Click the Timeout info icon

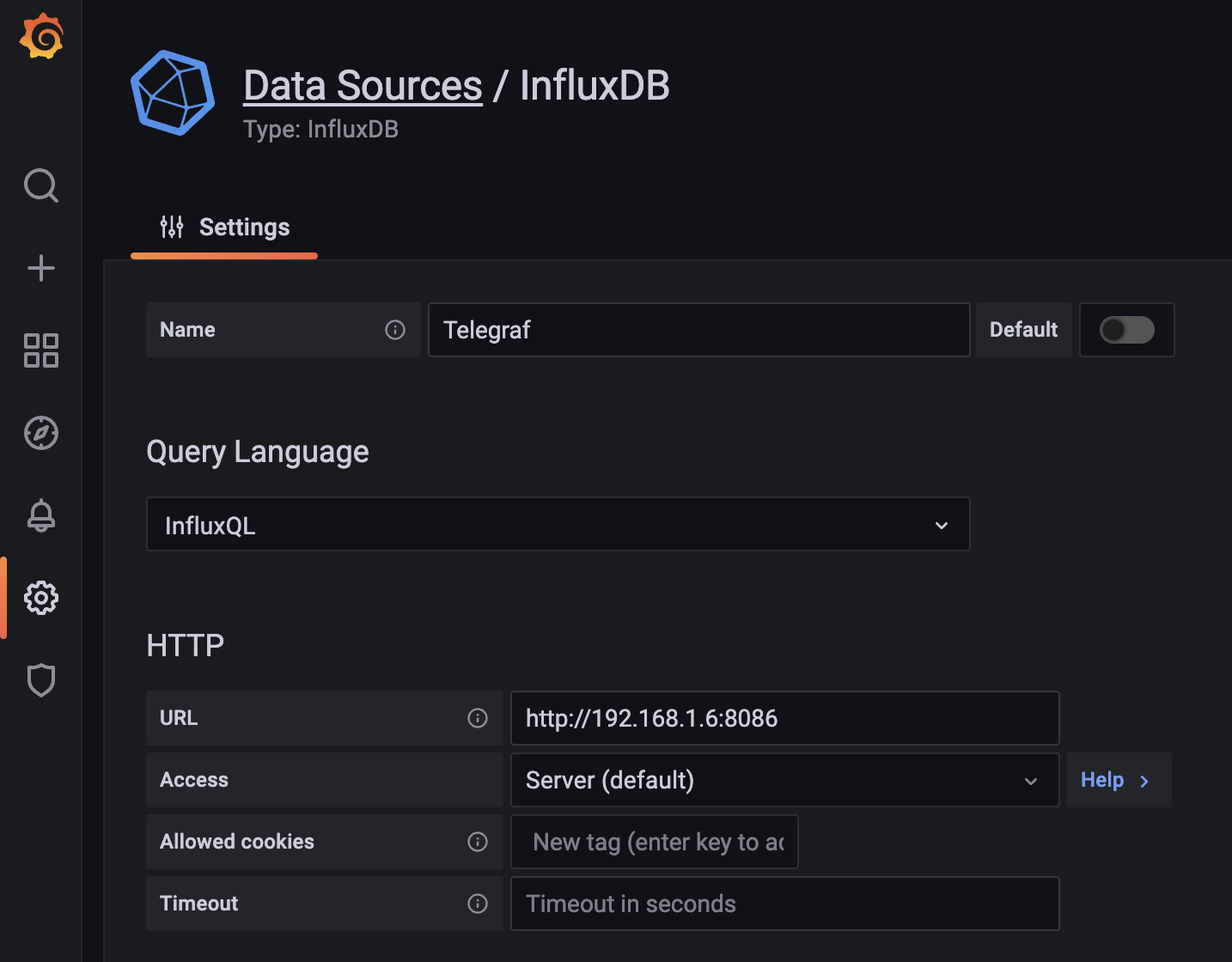[478, 904]
